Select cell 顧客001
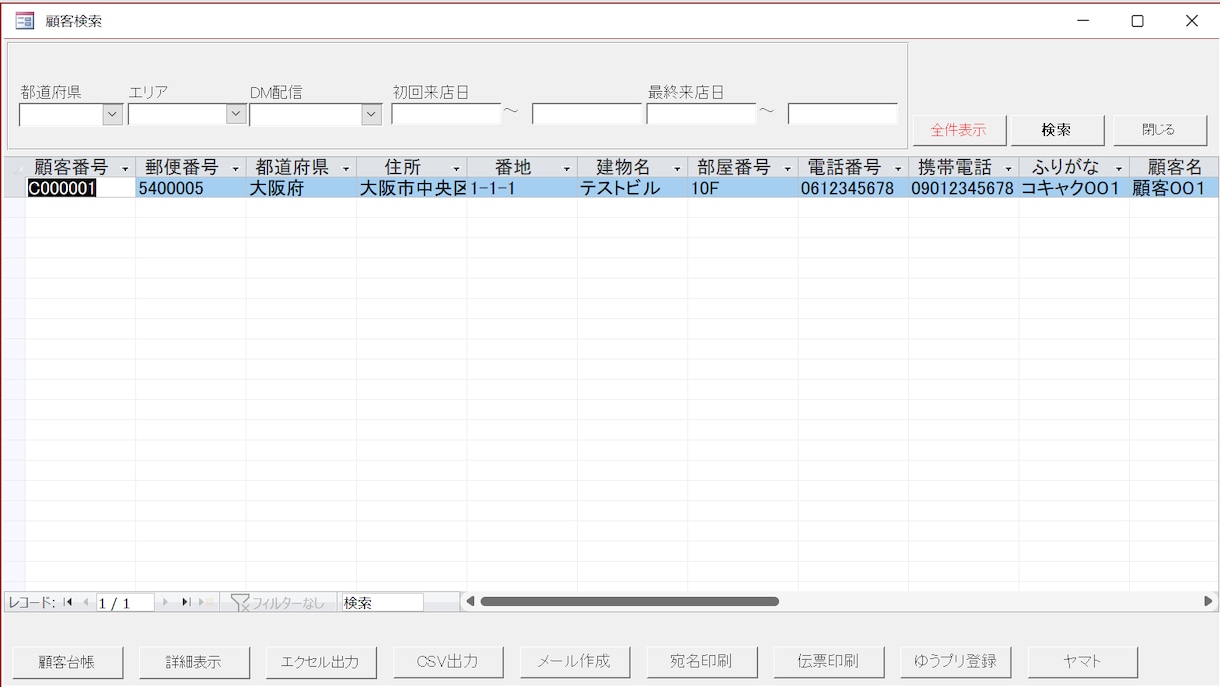1220x687 pixels. pos(1174,188)
